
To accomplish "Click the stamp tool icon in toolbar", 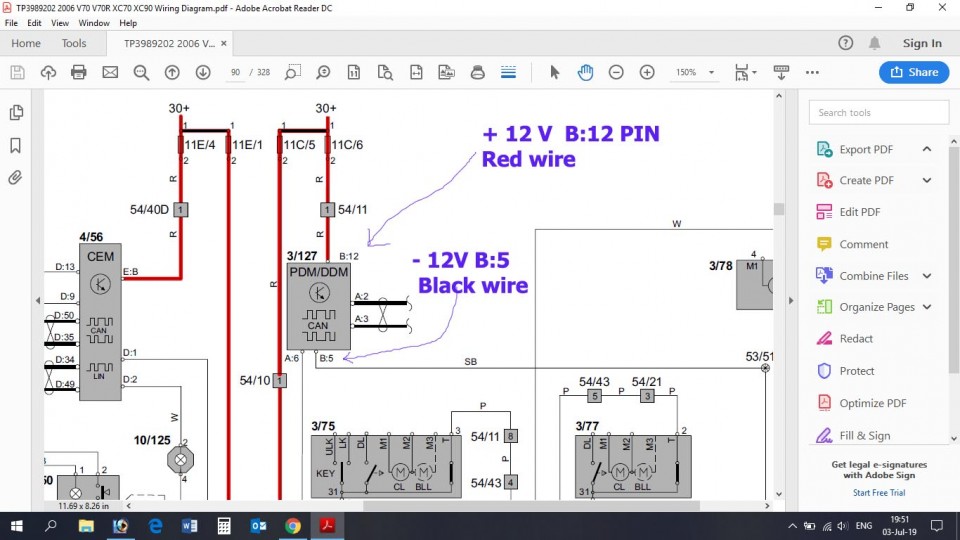I will pos(478,72).
